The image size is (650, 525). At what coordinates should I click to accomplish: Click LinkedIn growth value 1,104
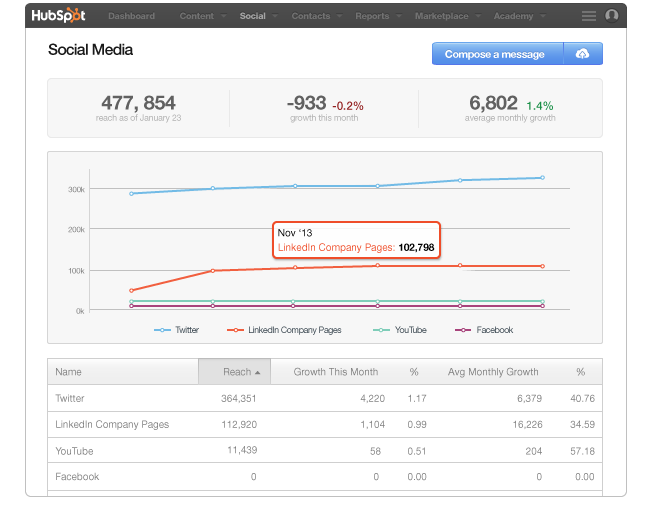(x=372, y=425)
